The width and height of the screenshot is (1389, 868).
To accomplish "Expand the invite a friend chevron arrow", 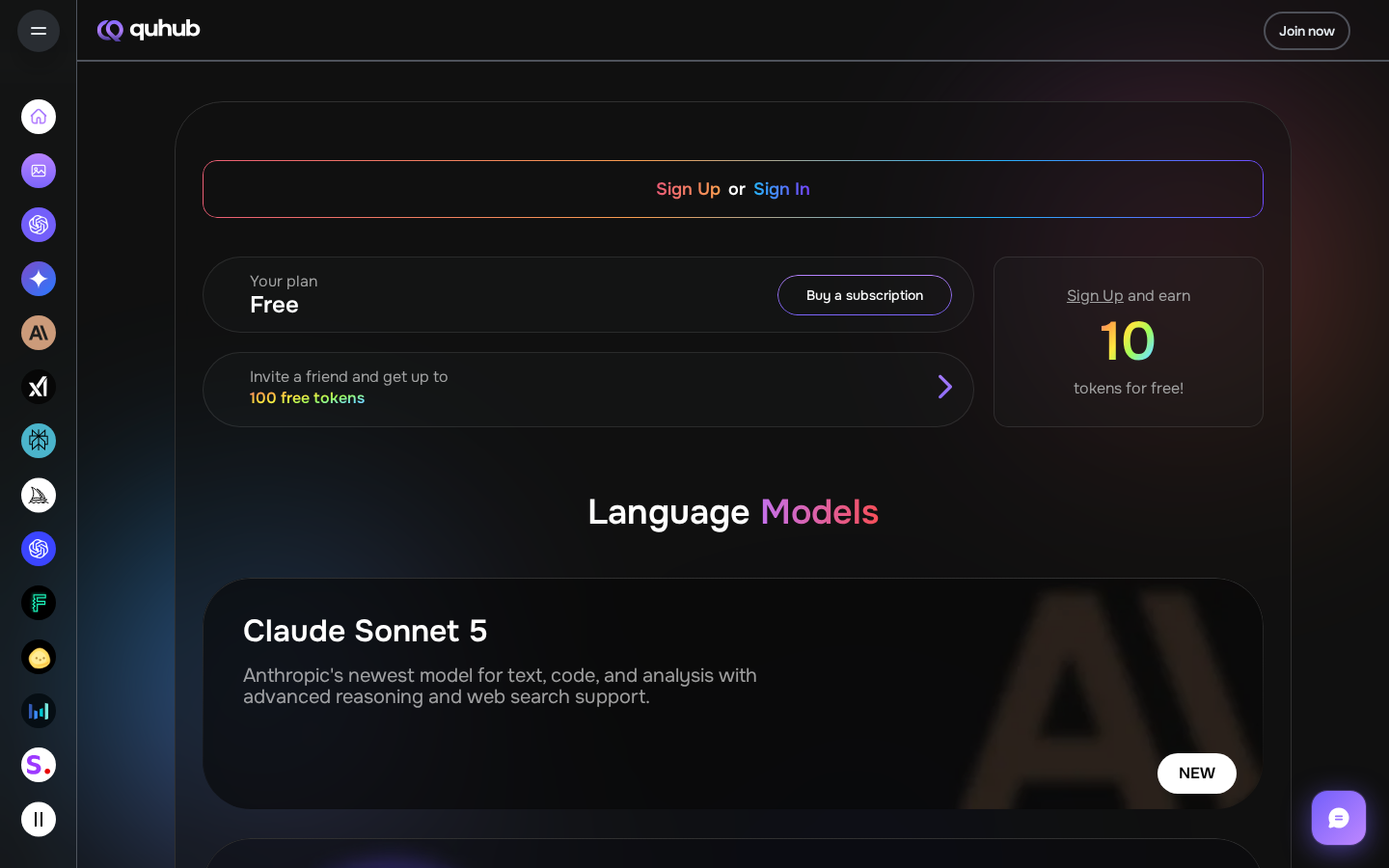I will (945, 387).
